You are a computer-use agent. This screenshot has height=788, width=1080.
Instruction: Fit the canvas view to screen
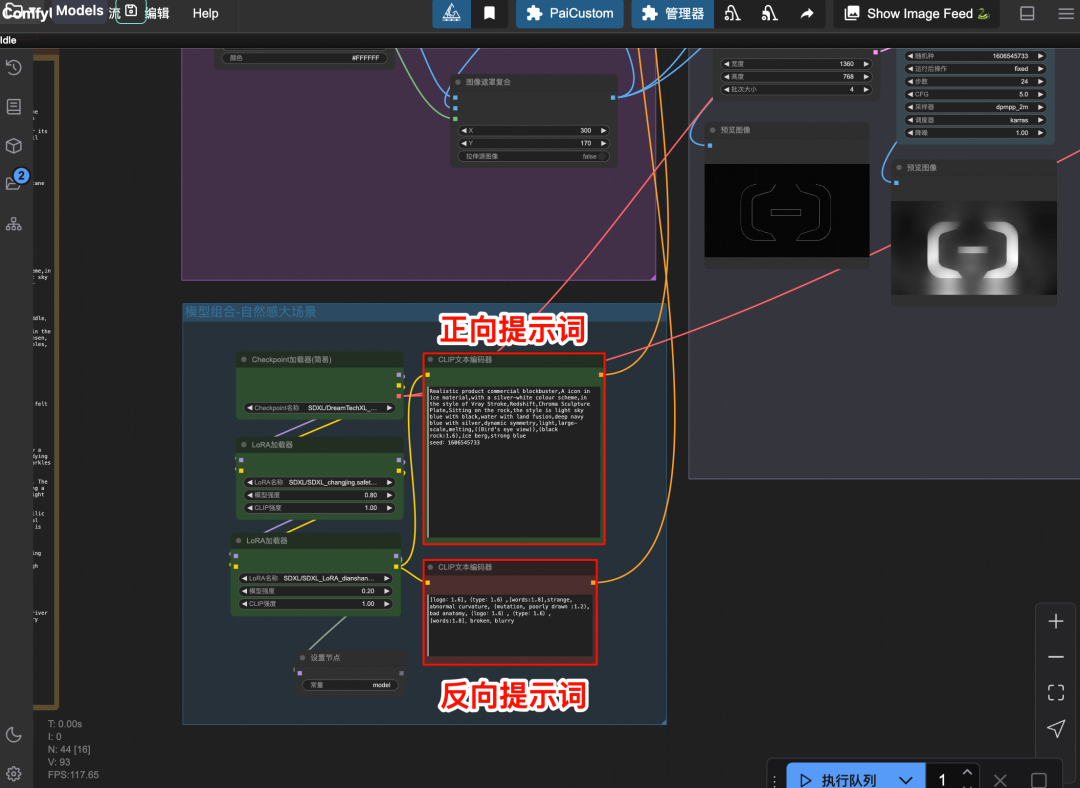[x=1055, y=692]
